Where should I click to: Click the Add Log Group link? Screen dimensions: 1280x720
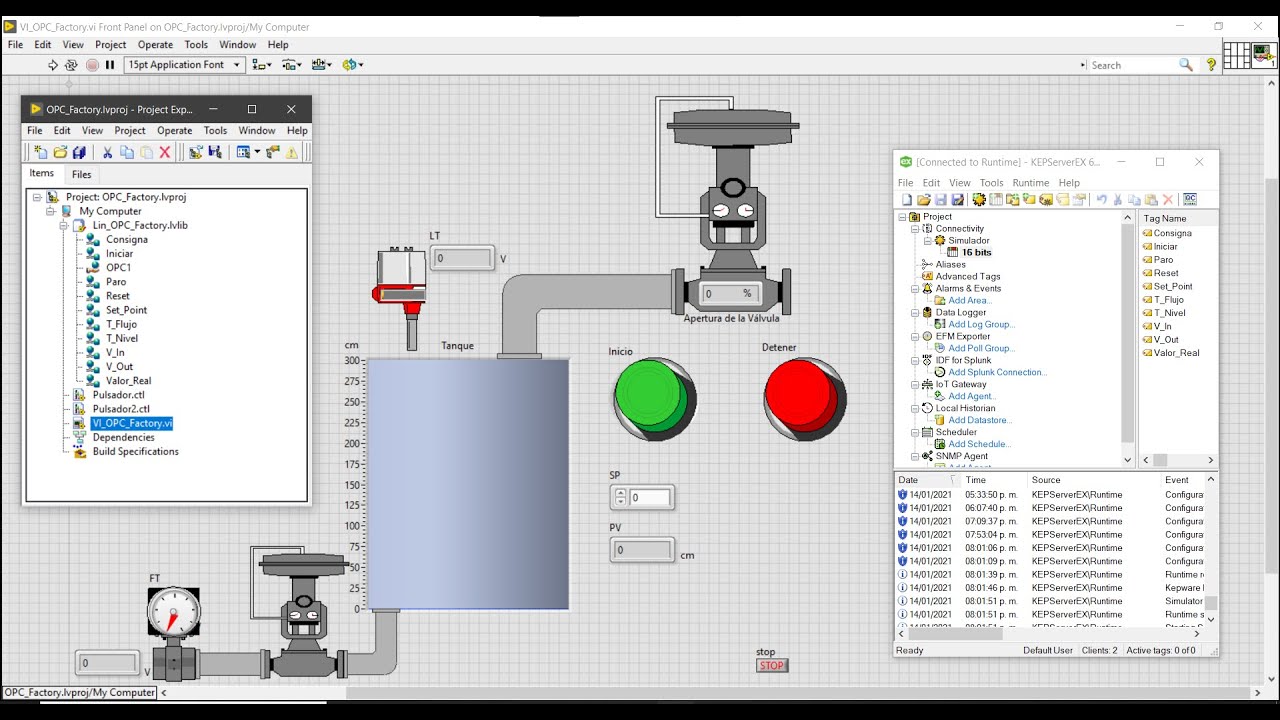pyautogui.click(x=980, y=324)
